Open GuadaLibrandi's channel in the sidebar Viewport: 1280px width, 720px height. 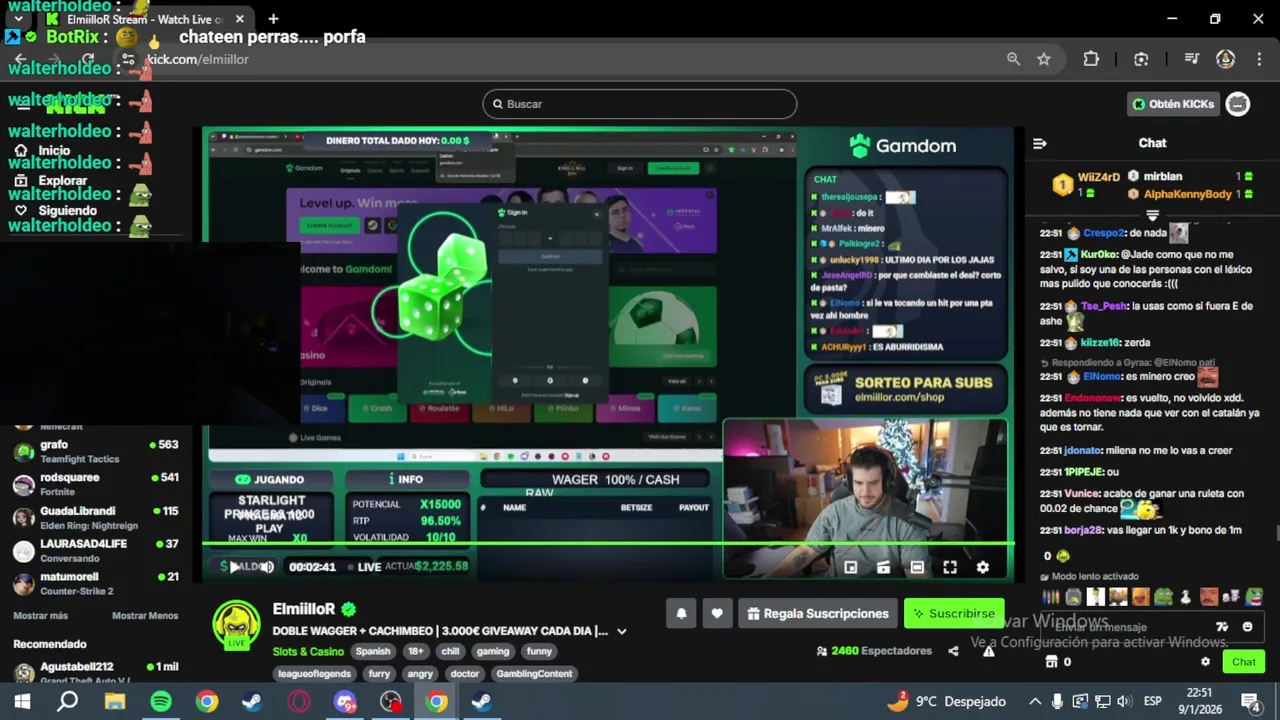(95, 517)
